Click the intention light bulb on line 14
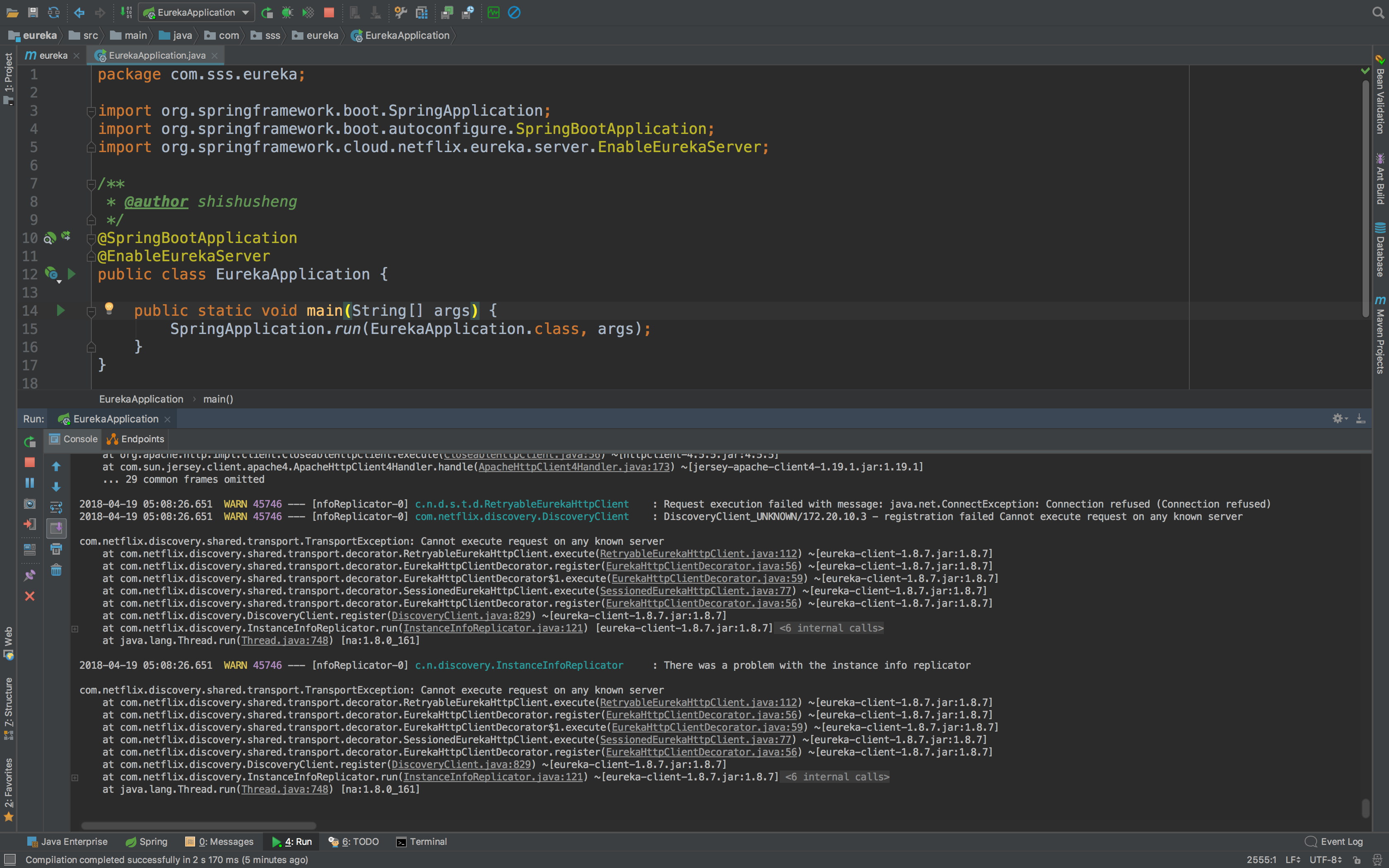1389x868 pixels. pyautogui.click(x=109, y=309)
